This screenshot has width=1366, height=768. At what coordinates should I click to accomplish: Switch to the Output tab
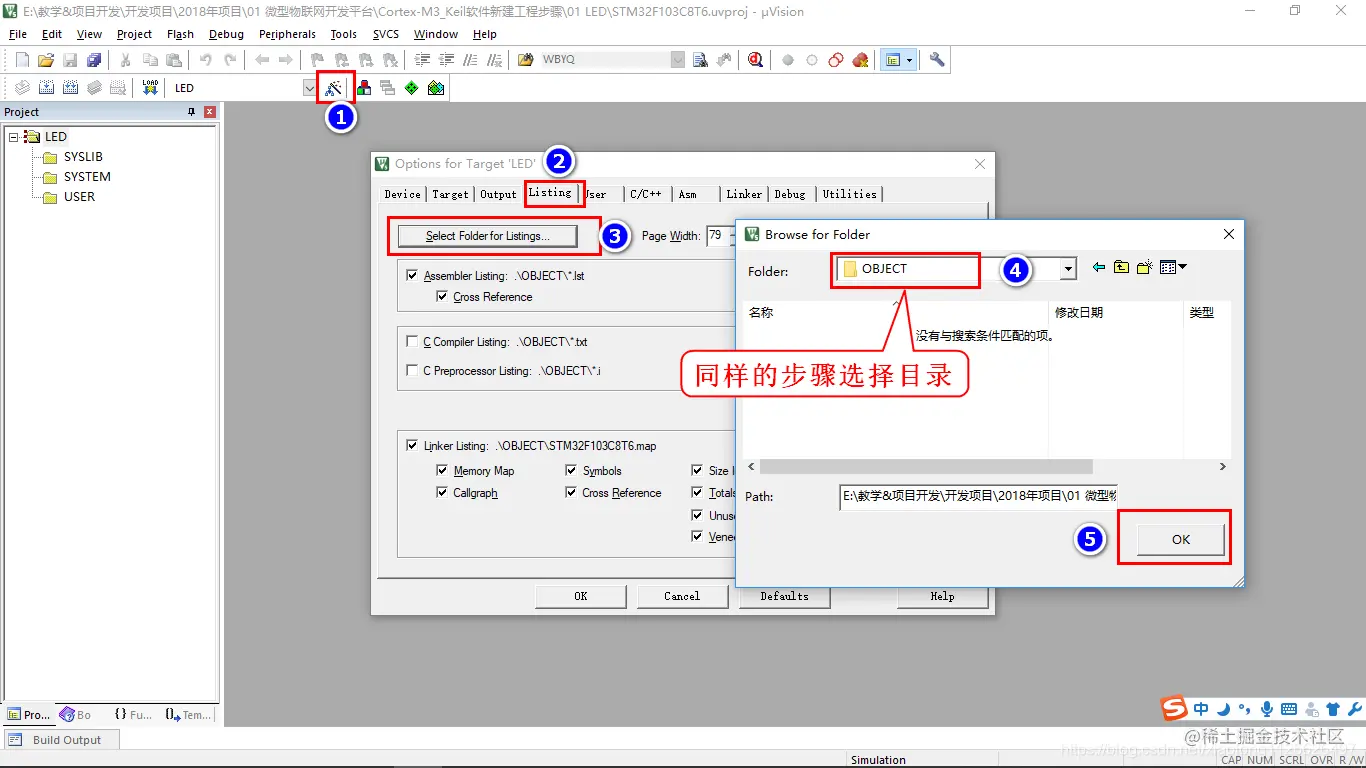click(x=498, y=194)
